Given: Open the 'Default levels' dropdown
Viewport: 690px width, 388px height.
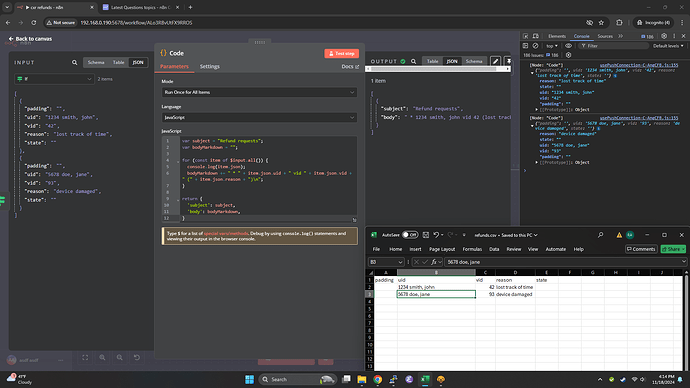Looking at the screenshot, I should 668,46.
